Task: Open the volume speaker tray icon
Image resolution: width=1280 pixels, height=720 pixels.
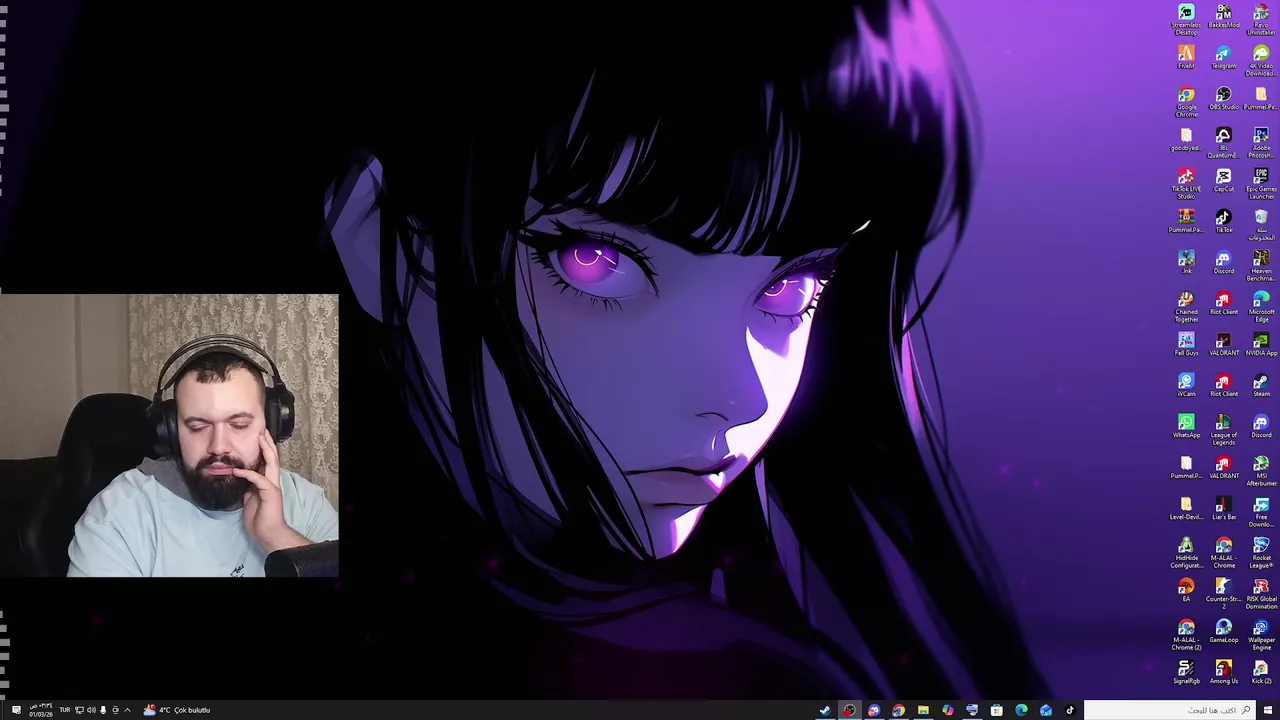Action: click(91, 710)
